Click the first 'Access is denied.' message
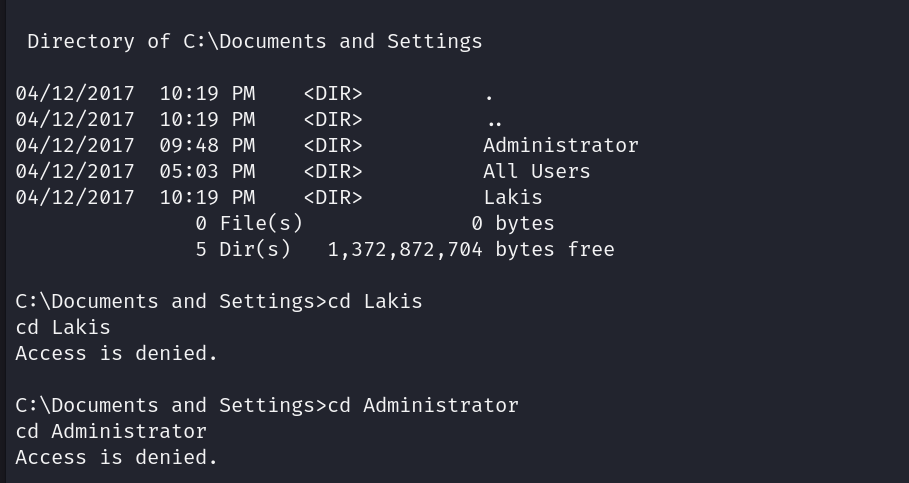 [x=116, y=353]
